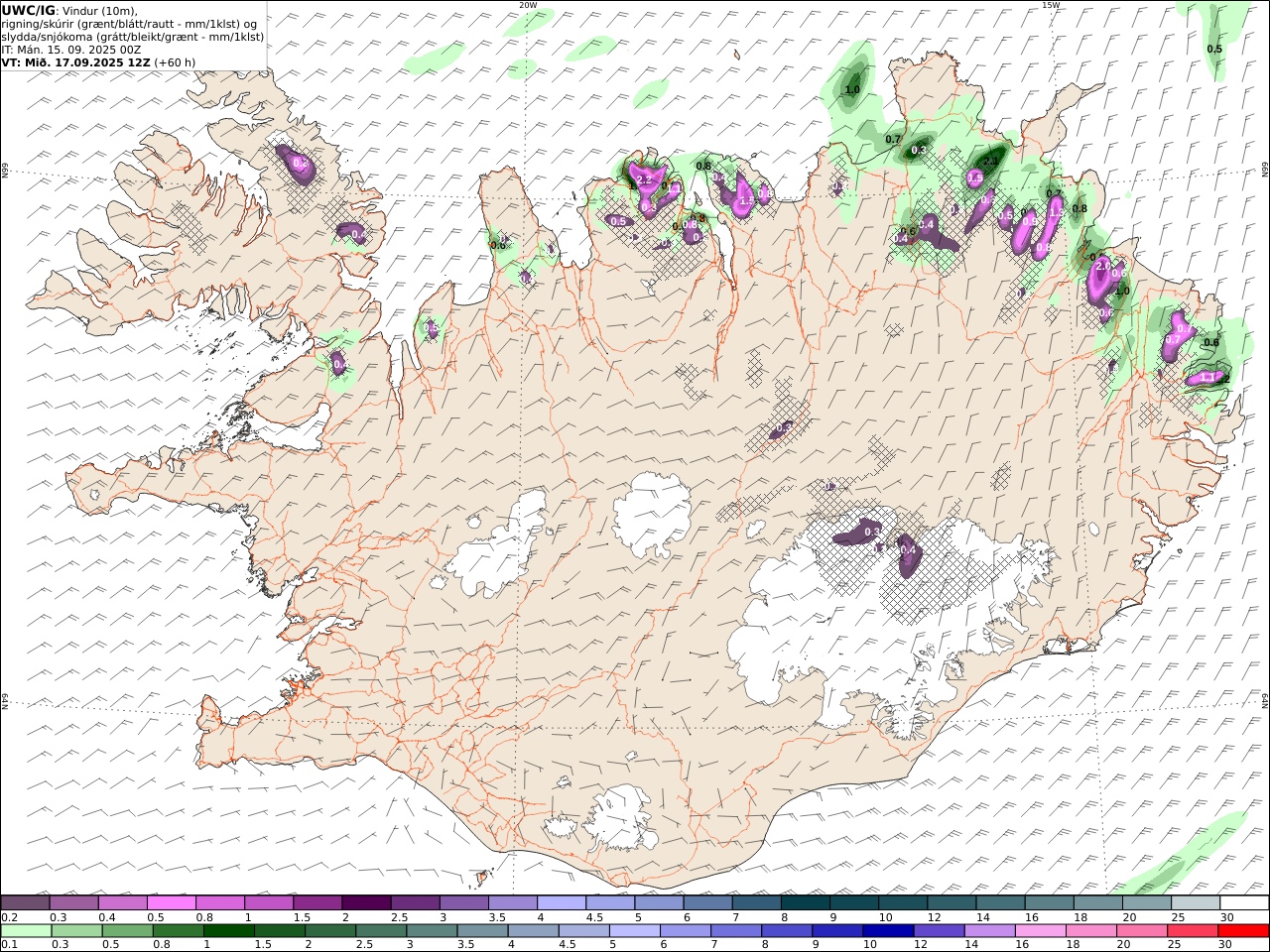
Task: Select the snow-scale swatch between 25 and 30
Action: point(1196,902)
